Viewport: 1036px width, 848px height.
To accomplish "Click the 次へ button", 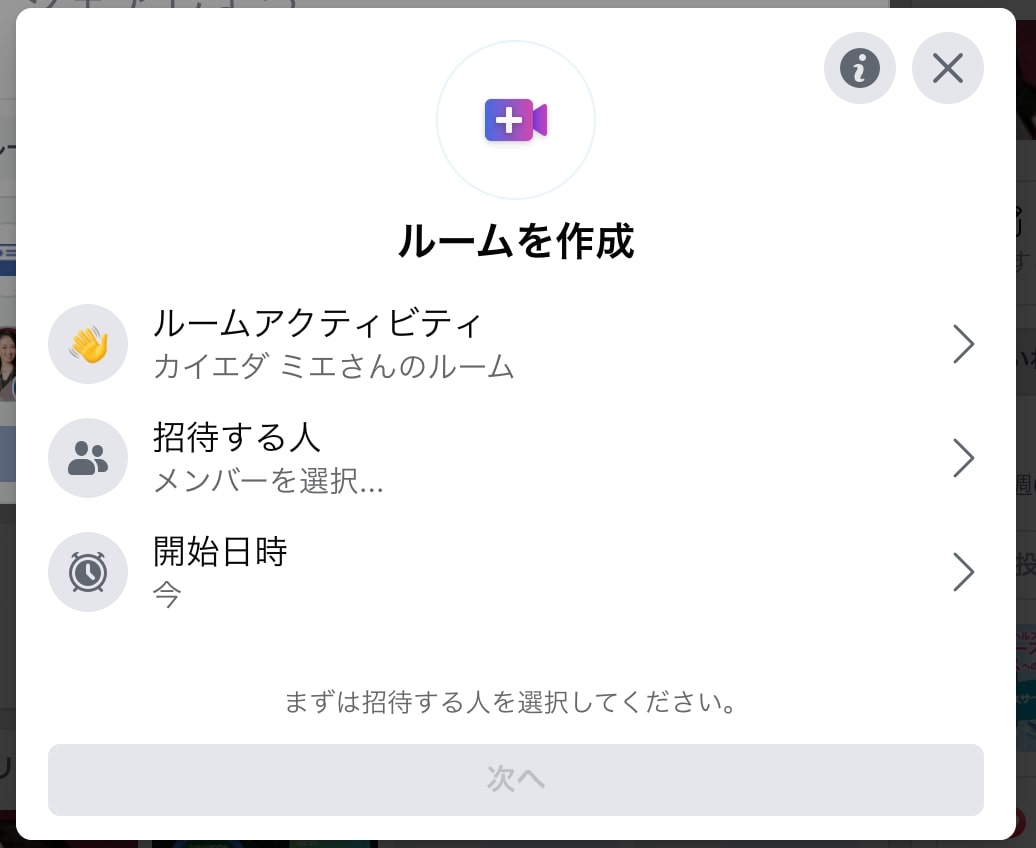I will pos(515,780).
